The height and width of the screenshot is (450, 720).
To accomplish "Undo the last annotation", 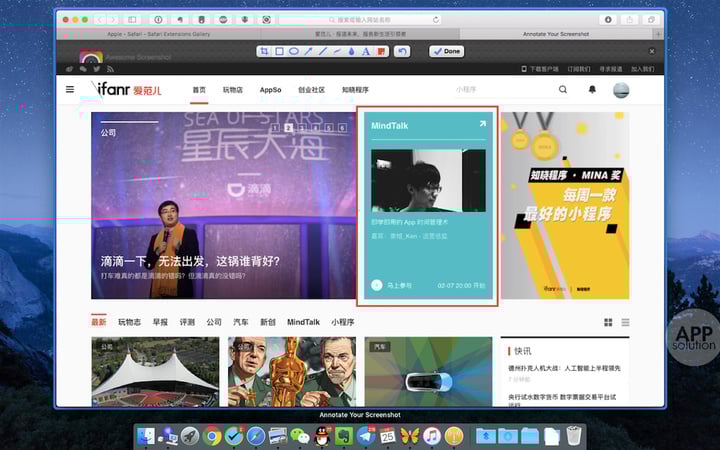I will [x=402, y=51].
